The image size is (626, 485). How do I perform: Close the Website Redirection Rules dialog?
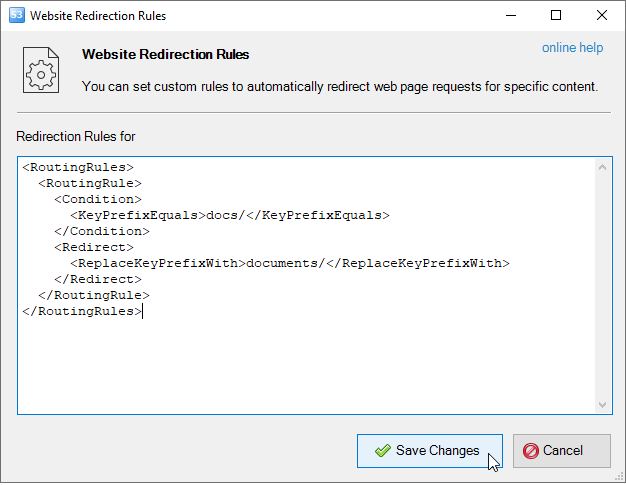[602, 16]
